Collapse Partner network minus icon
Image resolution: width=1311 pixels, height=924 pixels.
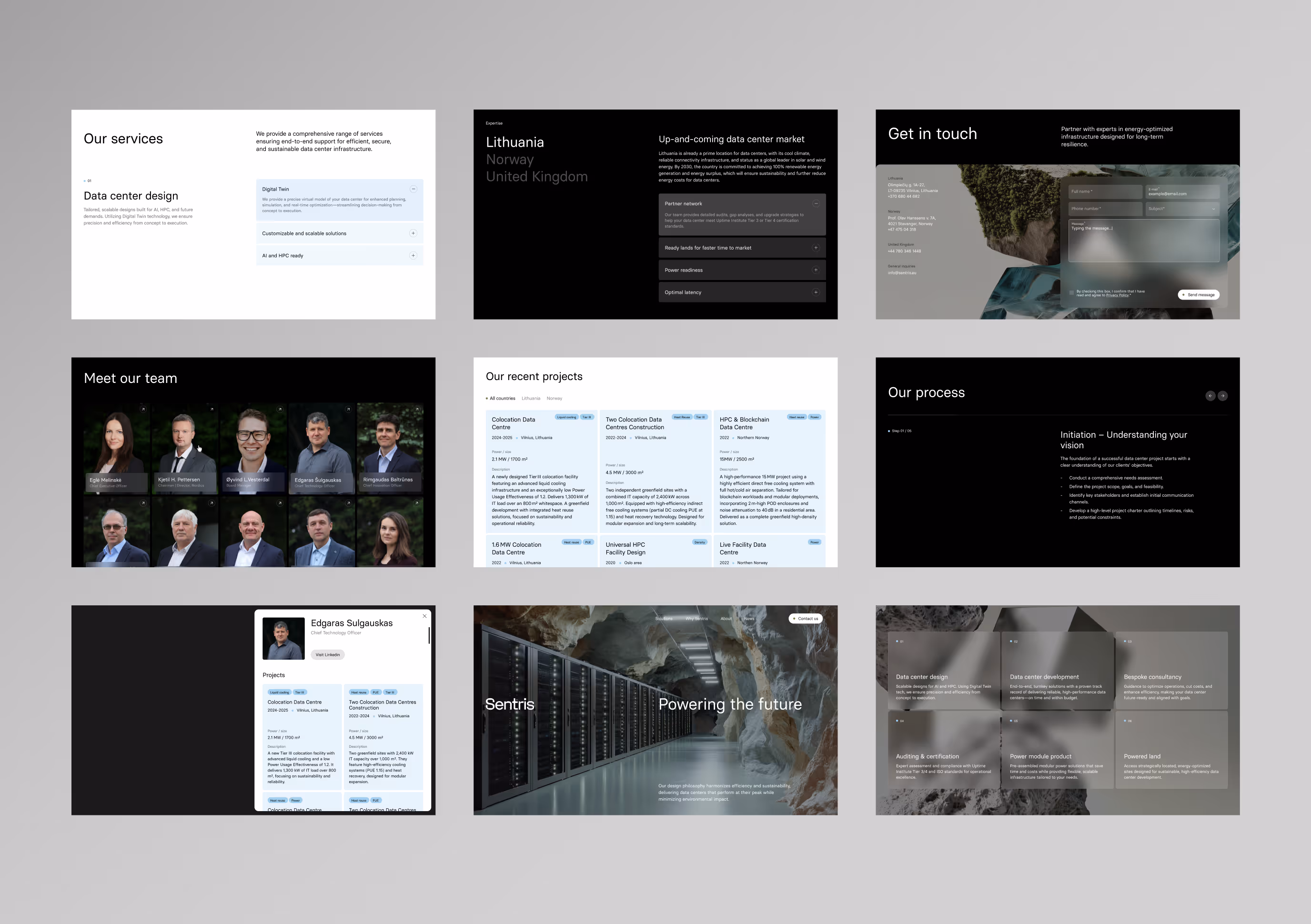pyautogui.click(x=816, y=203)
